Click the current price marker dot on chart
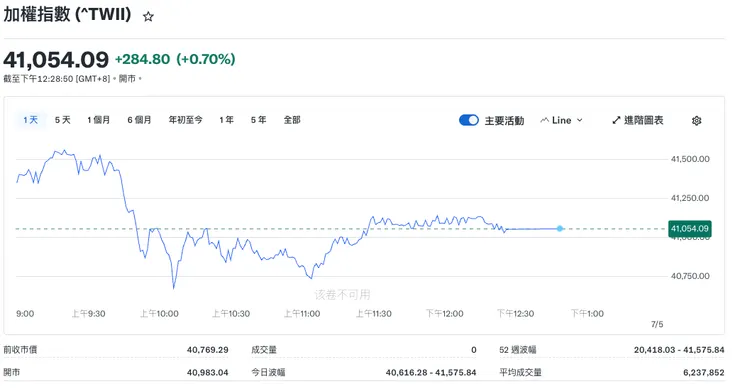This screenshot has width=740, height=389. pos(560,228)
